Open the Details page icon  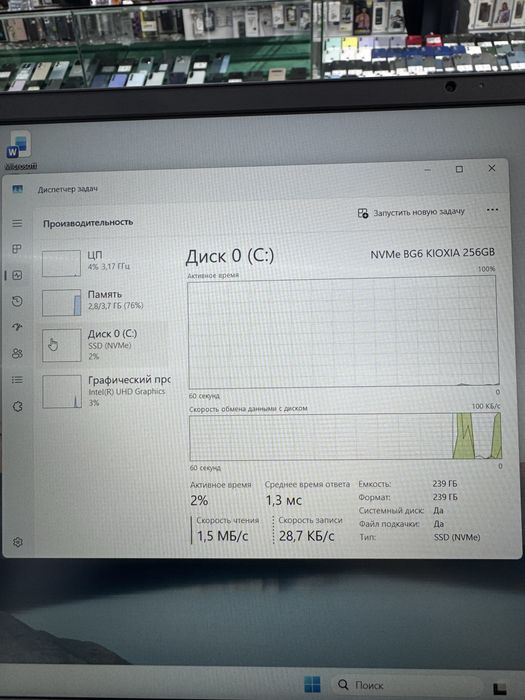(x=17, y=380)
